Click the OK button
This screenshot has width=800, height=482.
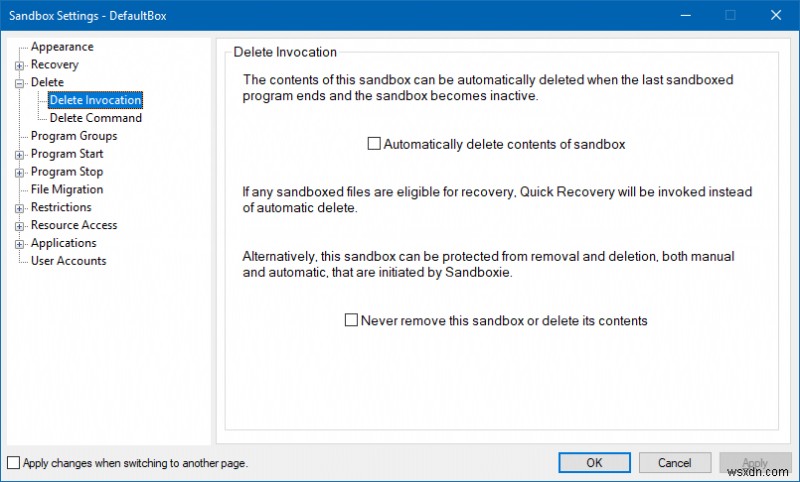click(594, 463)
